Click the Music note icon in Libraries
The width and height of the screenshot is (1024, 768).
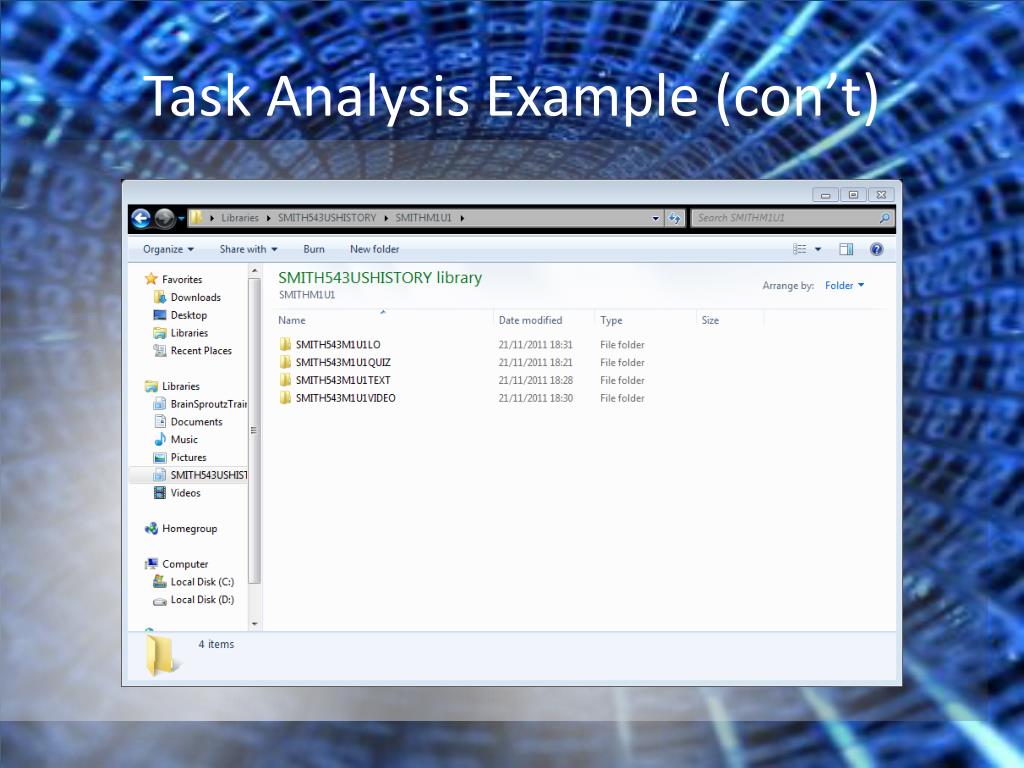[x=159, y=440]
